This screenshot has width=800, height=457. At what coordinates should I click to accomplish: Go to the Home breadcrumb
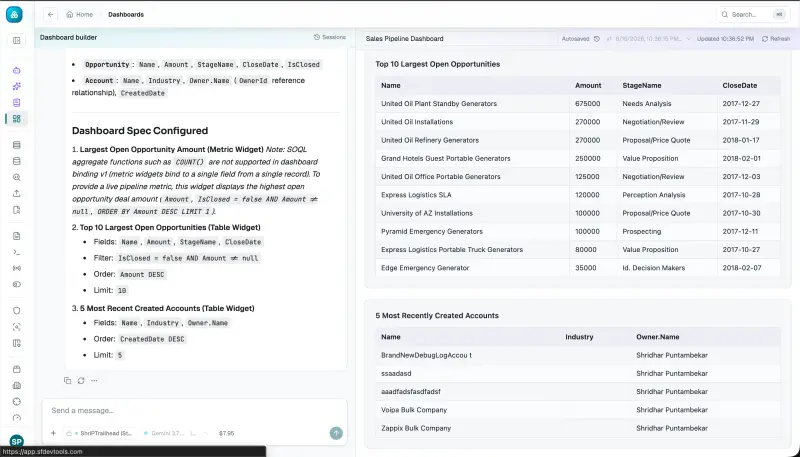click(x=80, y=15)
